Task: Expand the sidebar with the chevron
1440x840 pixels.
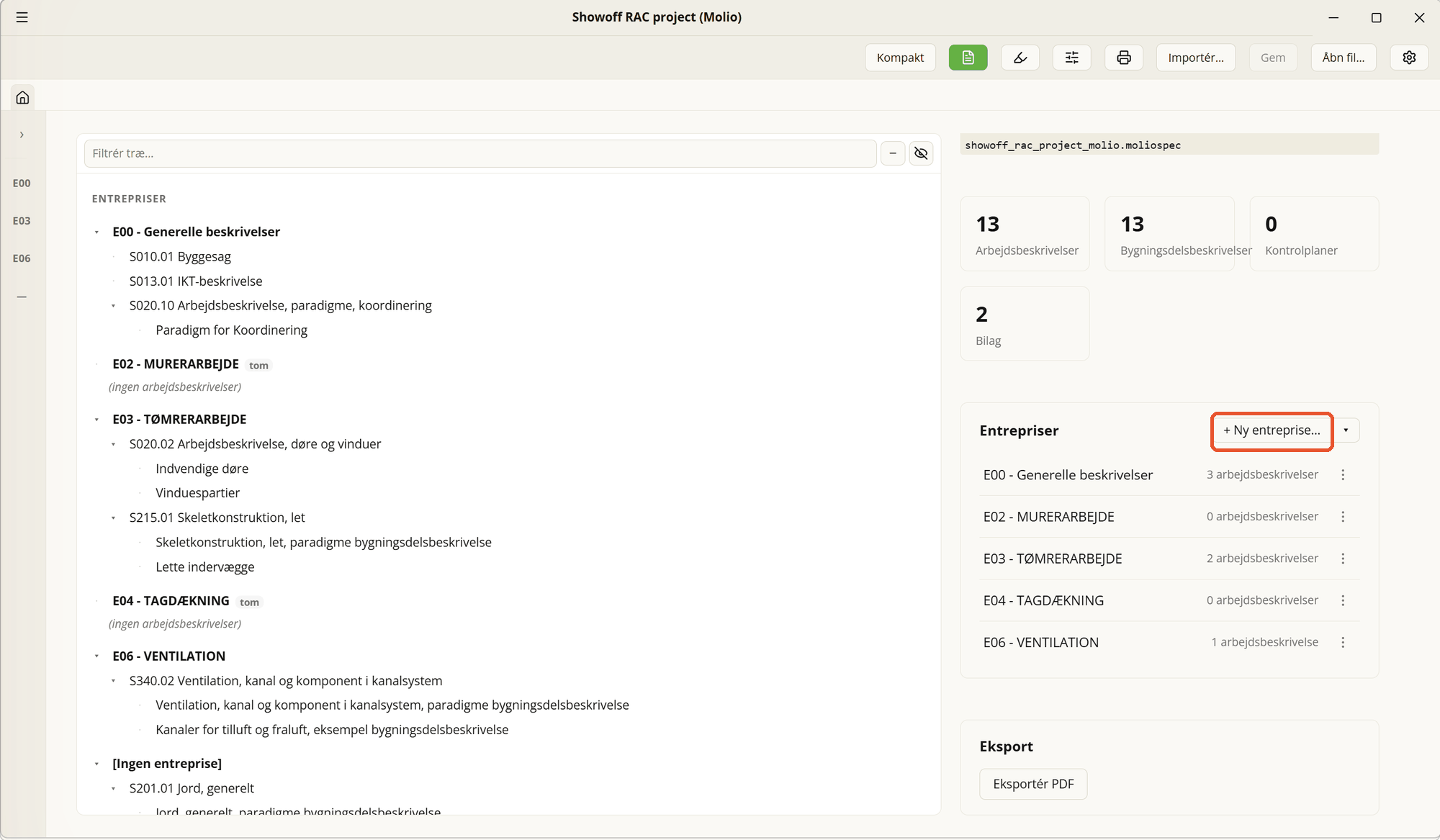Action: (x=22, y=135)
